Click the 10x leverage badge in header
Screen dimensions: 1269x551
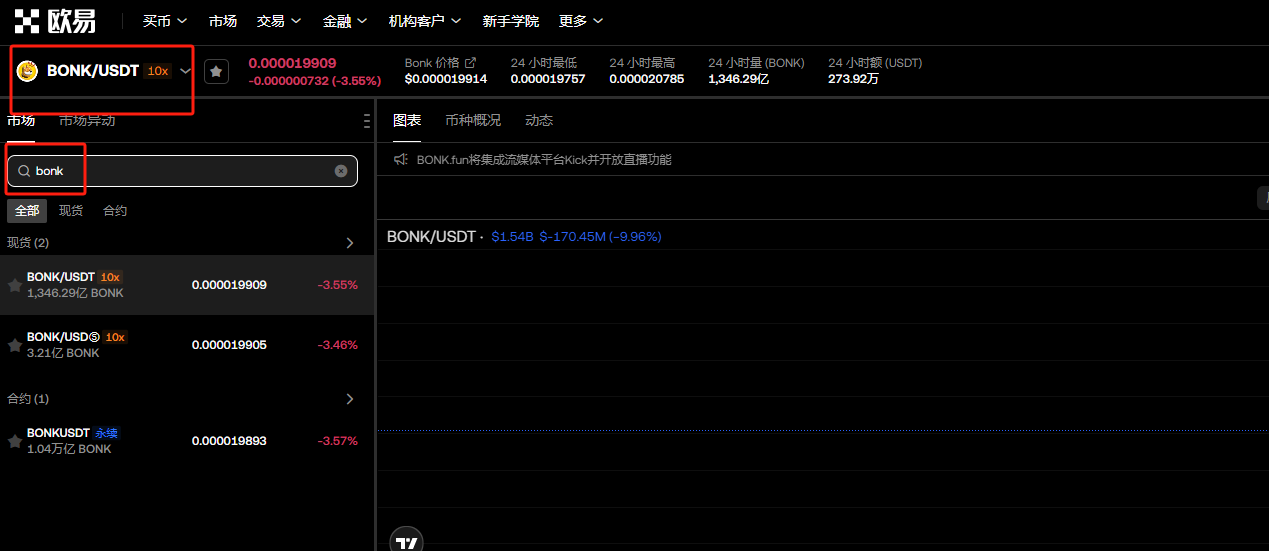click(157, 71)
